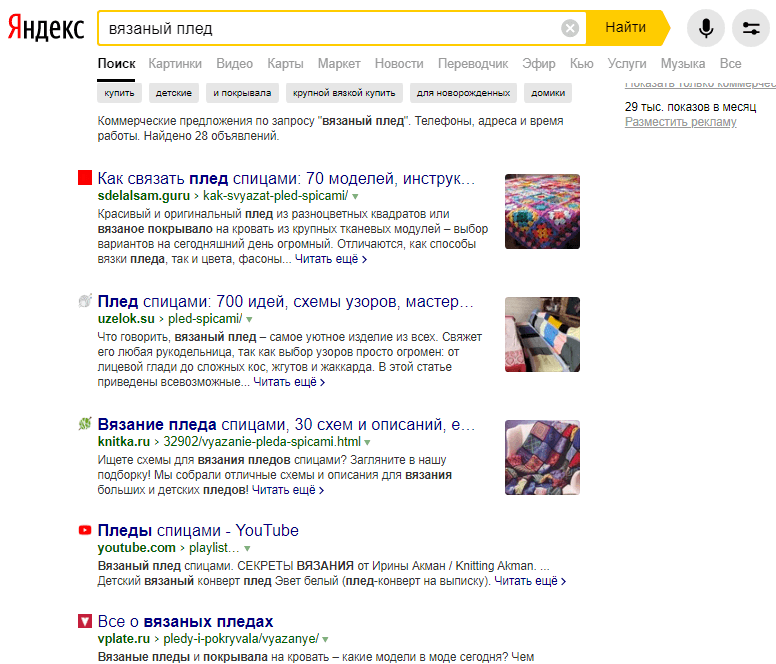Click the vplate.ru red favicon
This screenshot has height=664, width=776.
pyautogui.click(x=85, y=621)
